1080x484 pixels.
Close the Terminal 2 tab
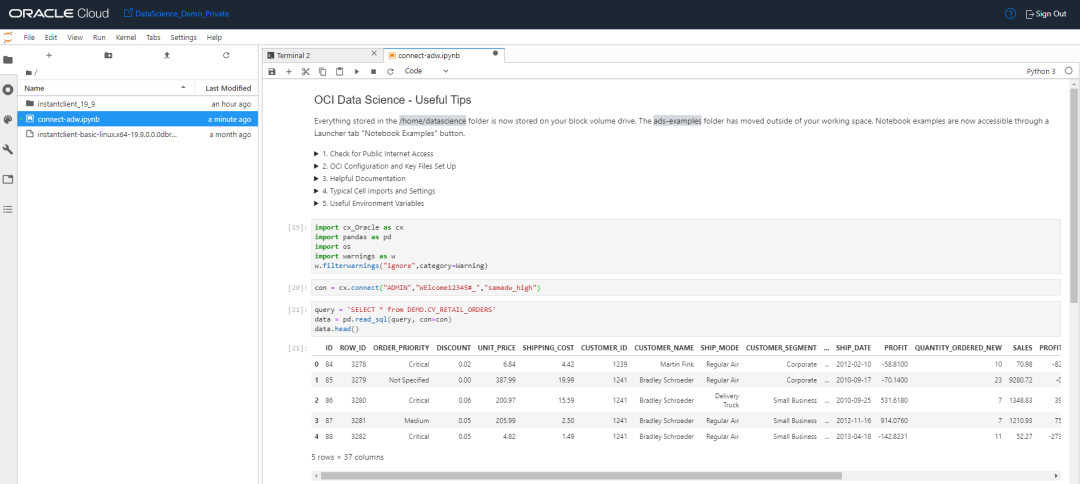[374, 54]
